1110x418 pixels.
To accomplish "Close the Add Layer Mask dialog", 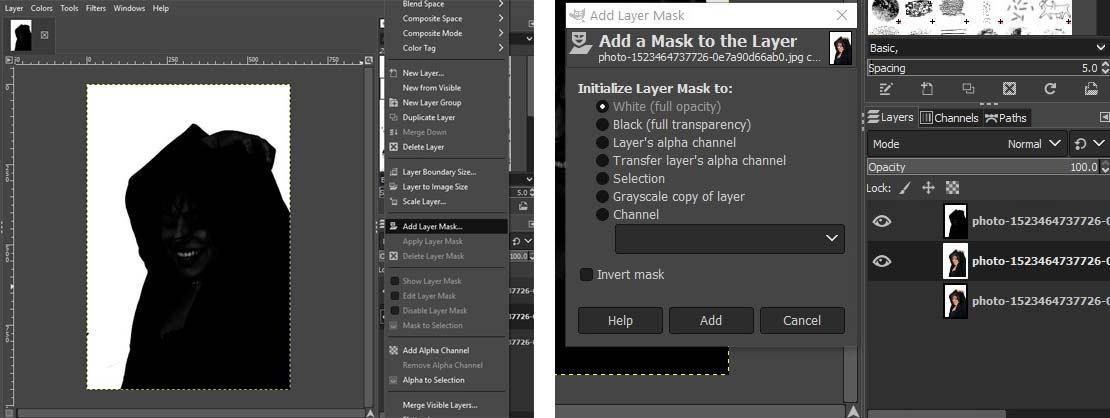I will pos(842,16).
